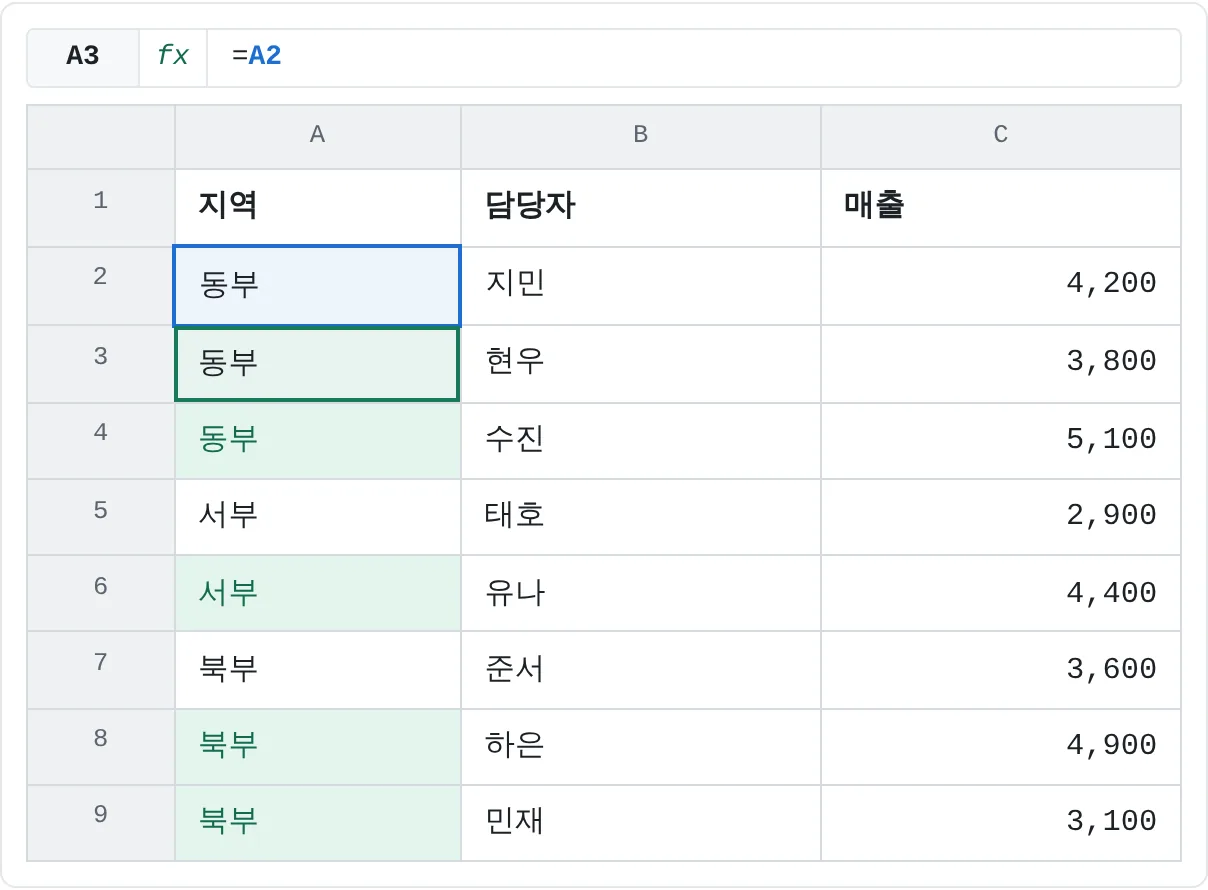Click the A3 name box
The height and width of the screenshot is (890, 1208).
(83, 57)
